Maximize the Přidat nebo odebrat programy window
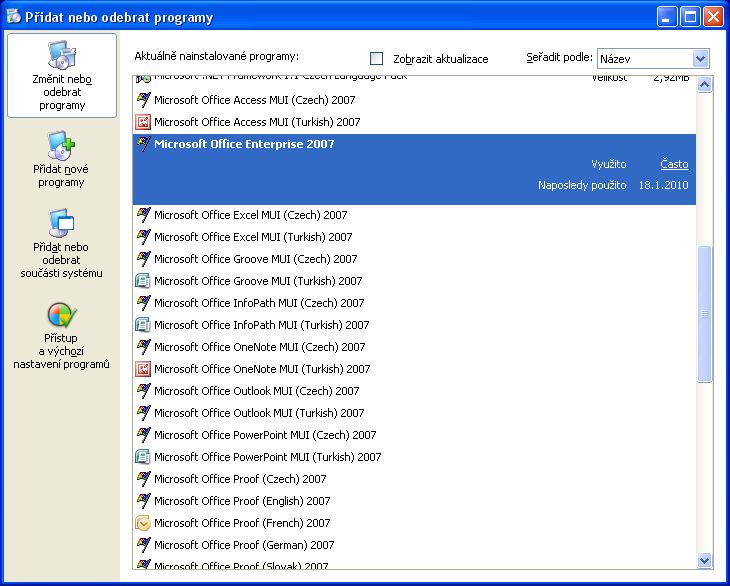Viewport: 730px width, 586px height. click(x=690, y=17)
